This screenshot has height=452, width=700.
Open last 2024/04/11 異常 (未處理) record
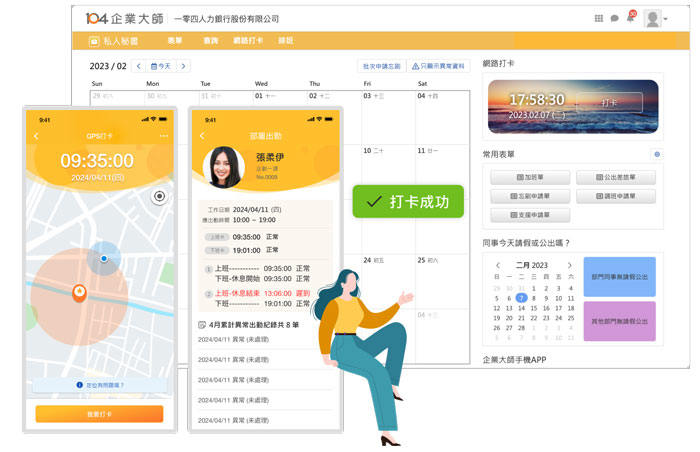[x=233, y=420]
